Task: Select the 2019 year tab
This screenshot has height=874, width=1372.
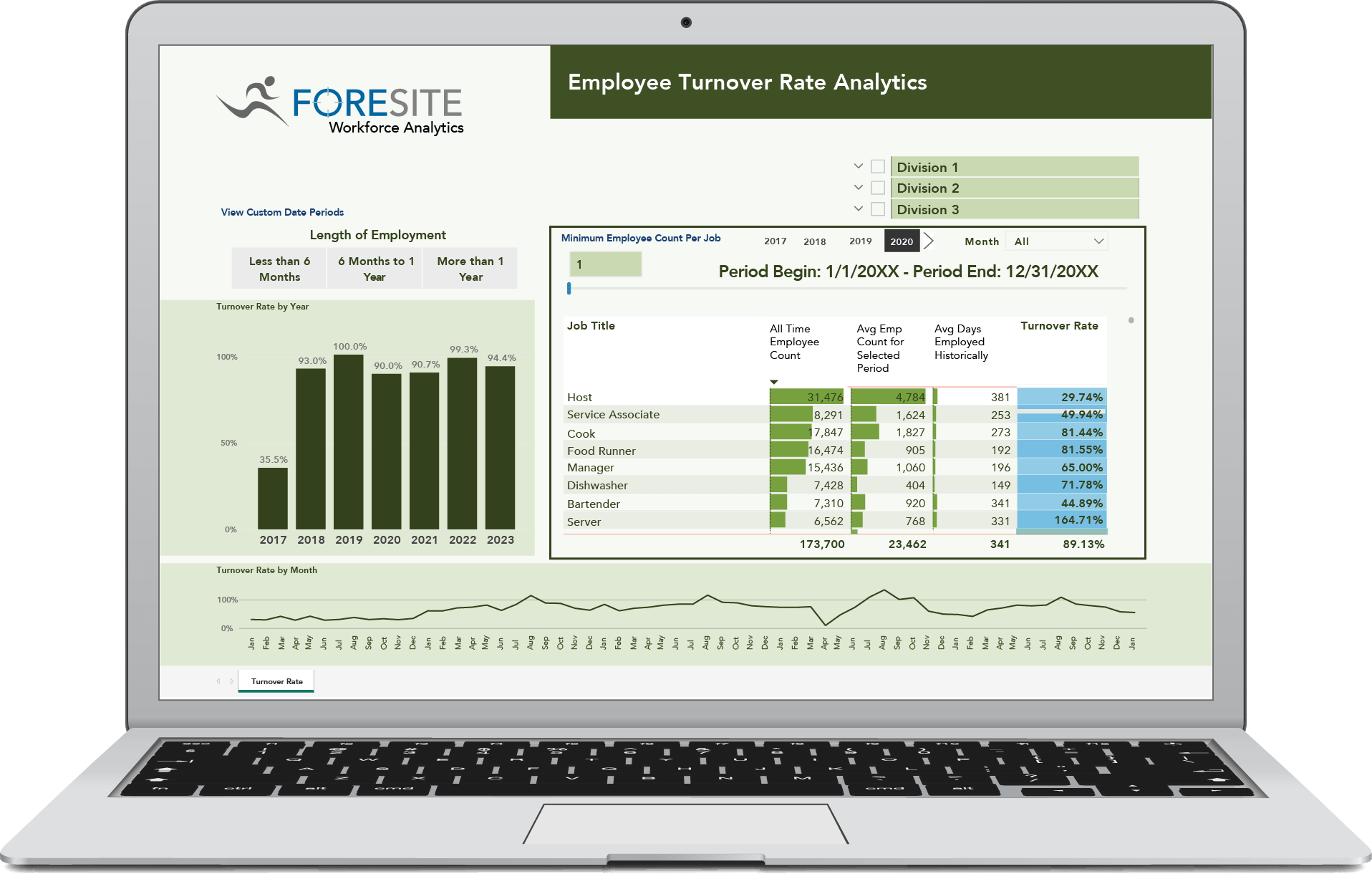Action: (x=860, y=241)
